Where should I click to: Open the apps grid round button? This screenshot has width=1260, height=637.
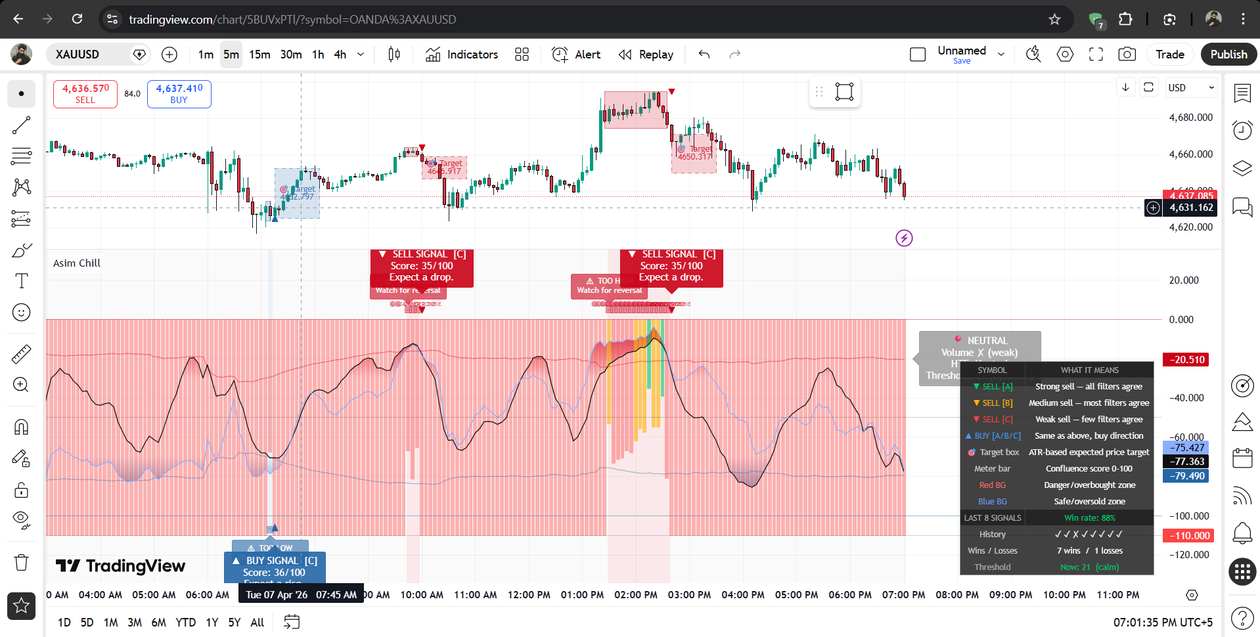click(1243, 571)
